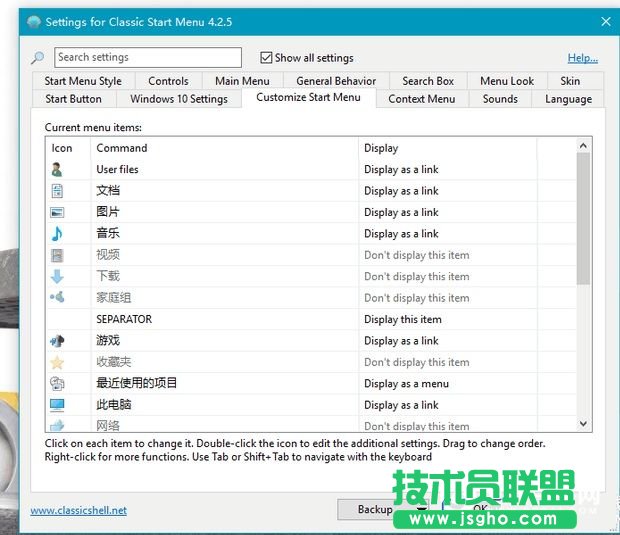Click the 此电脑 computer monitor icon
Screen dimensions: 620x535
pos(57,405)
